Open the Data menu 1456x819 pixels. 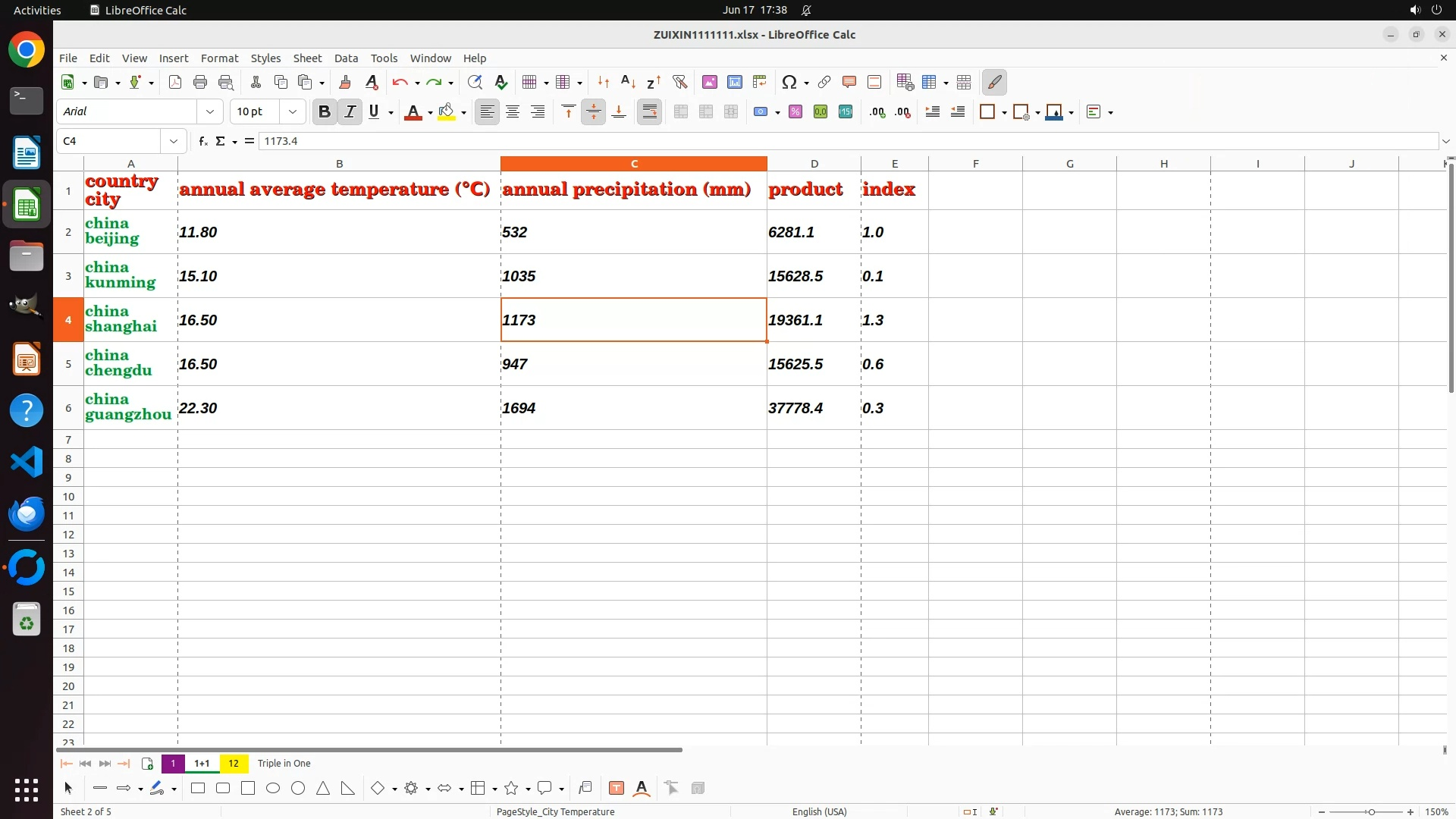[346, 58]
